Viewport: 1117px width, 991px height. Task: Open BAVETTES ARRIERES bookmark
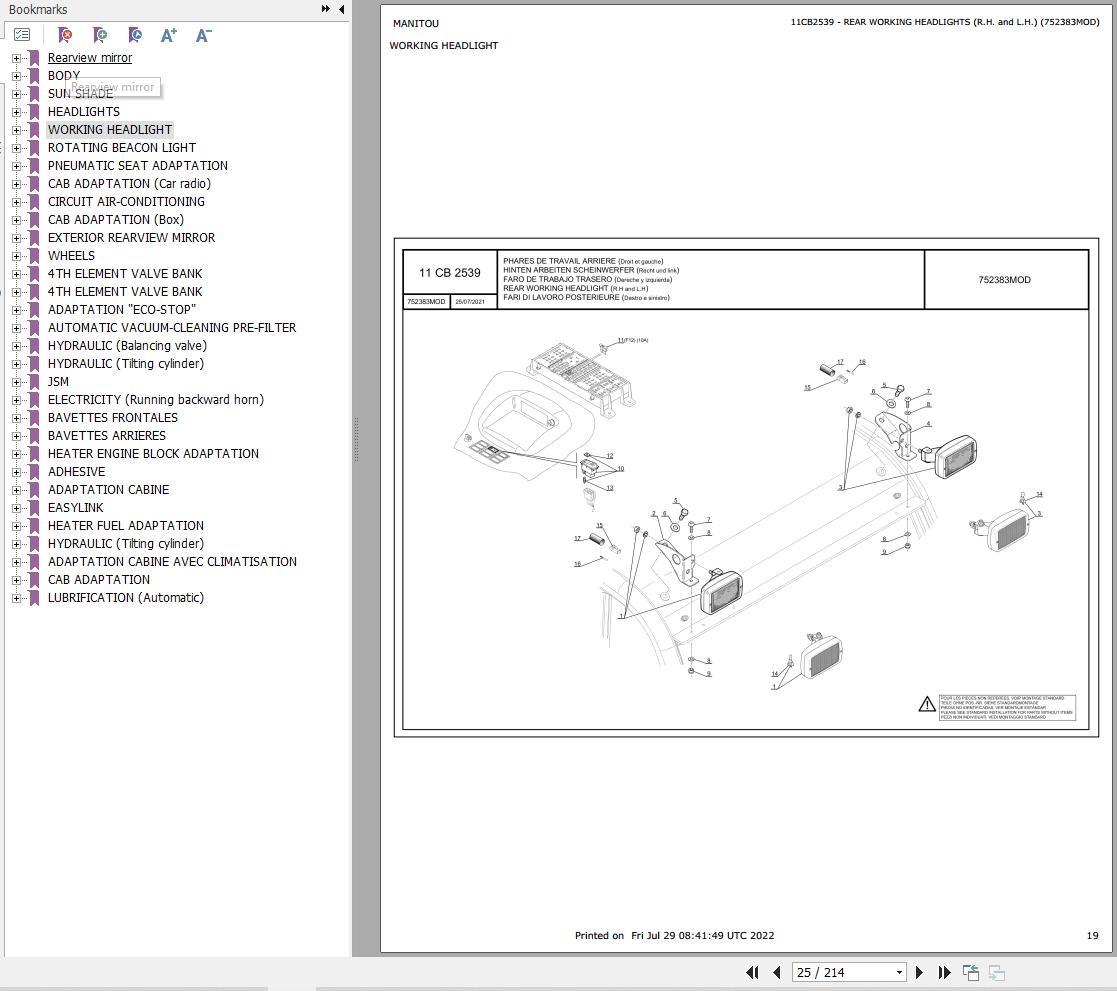click(107, 435)
